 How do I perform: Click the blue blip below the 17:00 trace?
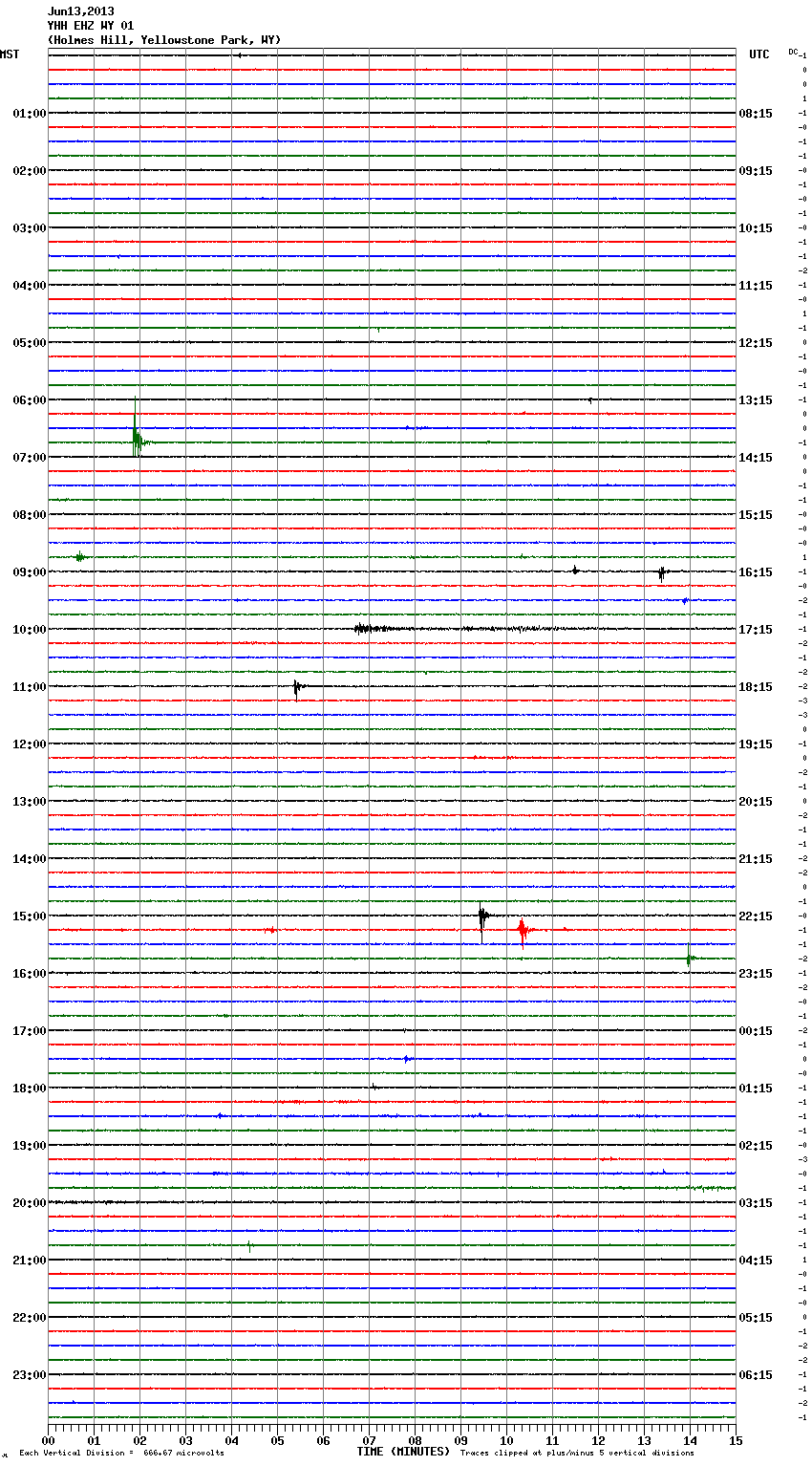point(407,1059)
